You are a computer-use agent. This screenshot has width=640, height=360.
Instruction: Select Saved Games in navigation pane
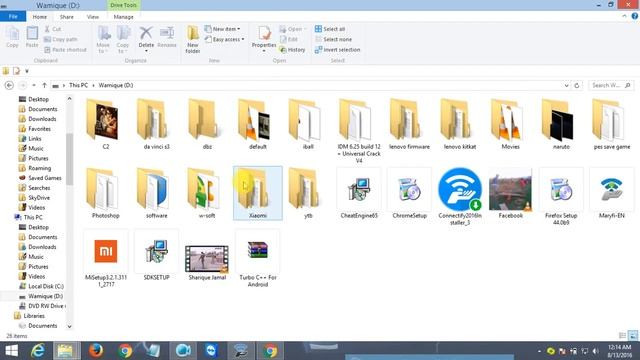(40, 178)
